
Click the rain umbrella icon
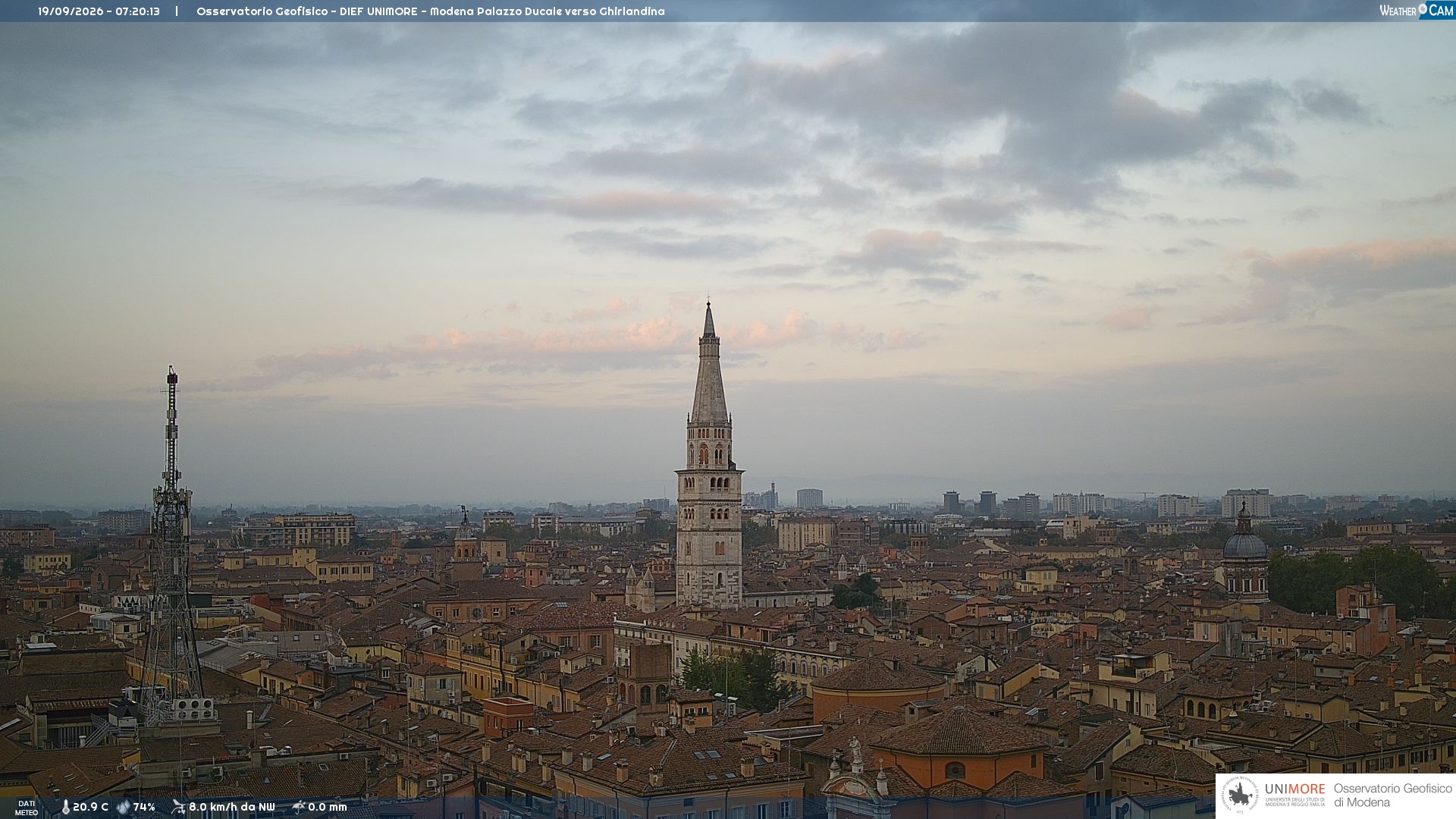coord(299,807)
